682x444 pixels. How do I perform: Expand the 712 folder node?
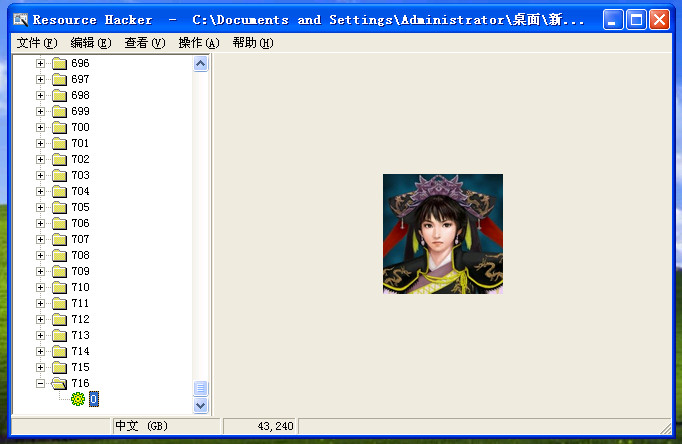coord(40,320)
